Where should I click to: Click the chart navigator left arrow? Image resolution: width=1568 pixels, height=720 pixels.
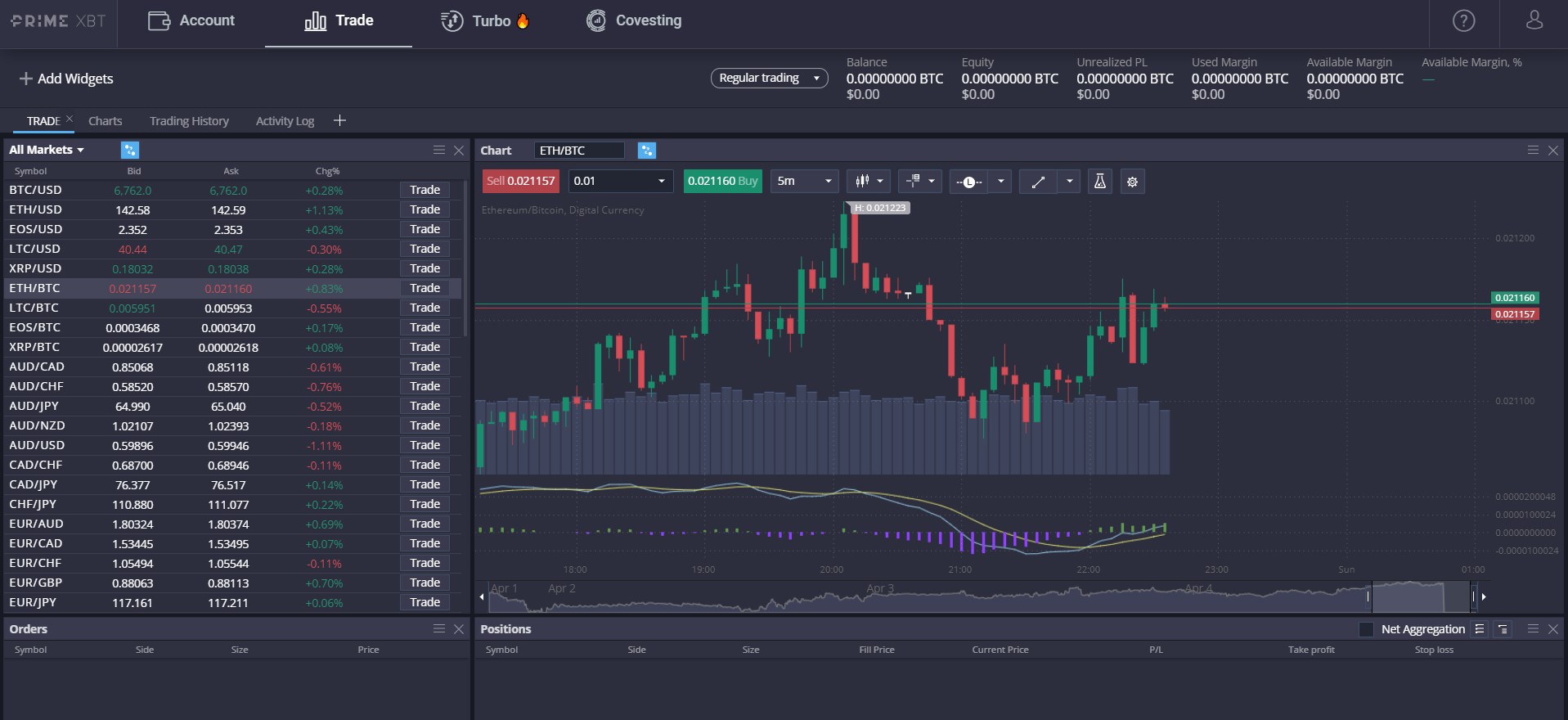tap(482, 596)
